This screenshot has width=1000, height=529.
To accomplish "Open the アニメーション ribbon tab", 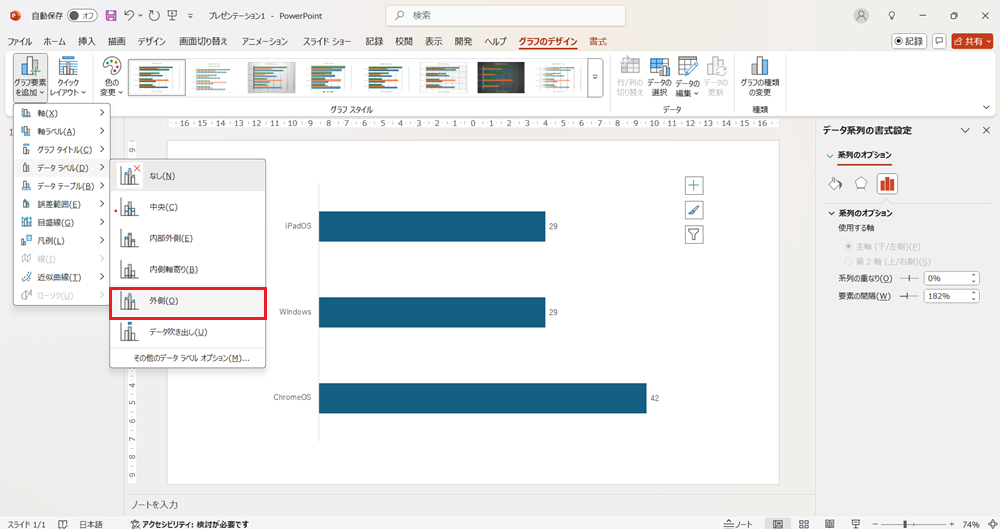I will [x=264, y=41].
